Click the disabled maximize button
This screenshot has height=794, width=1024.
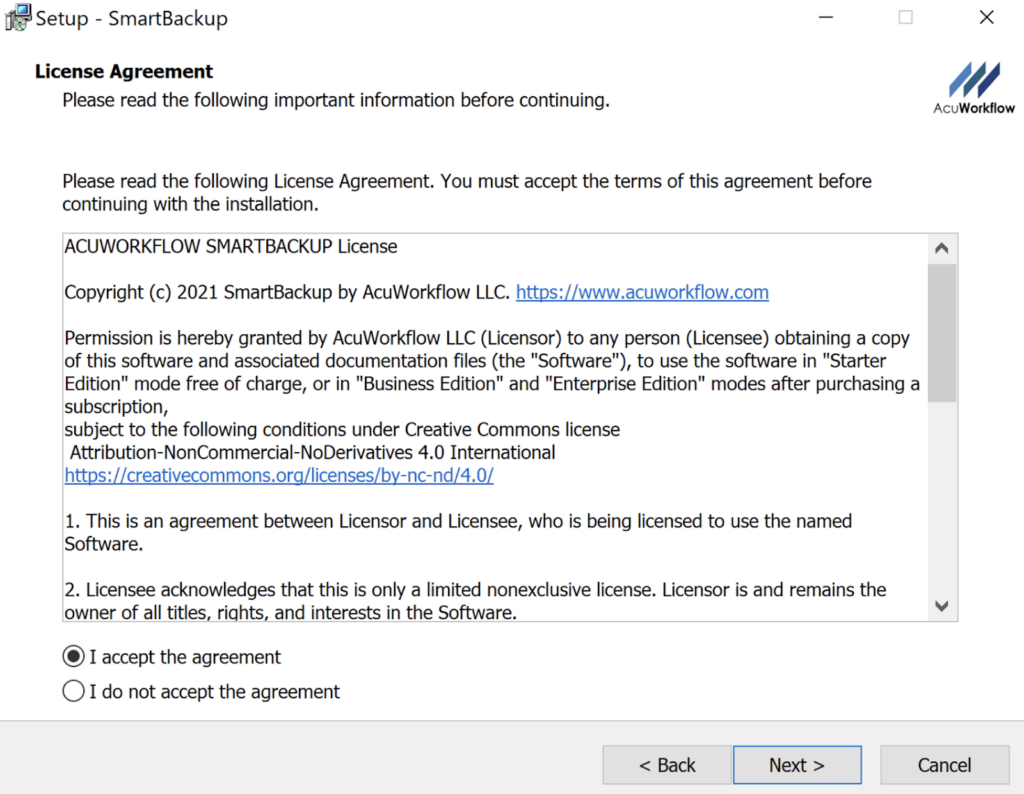(905, 17)
